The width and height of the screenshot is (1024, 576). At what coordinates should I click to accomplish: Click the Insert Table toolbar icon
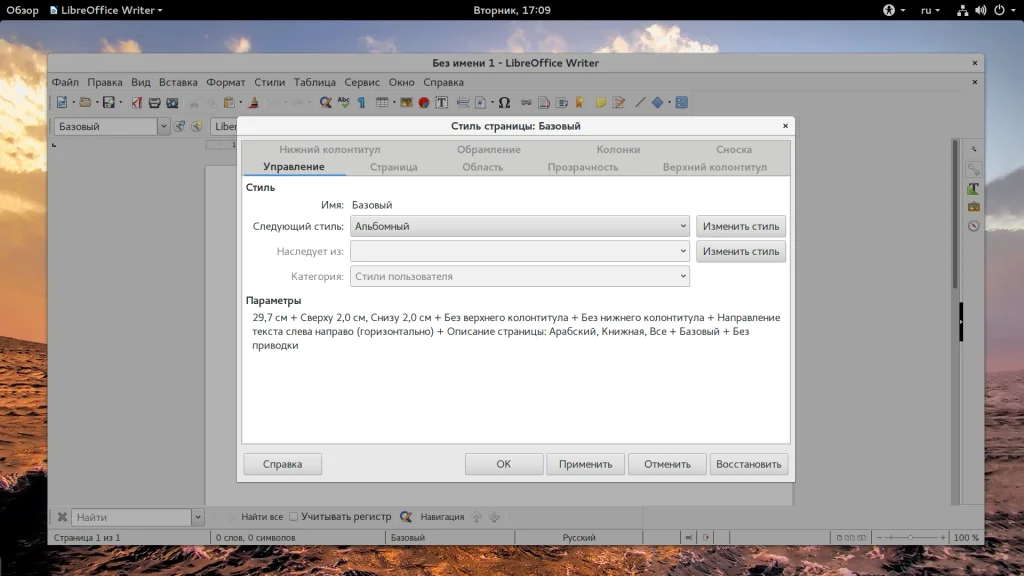click(x=382, y=102)
